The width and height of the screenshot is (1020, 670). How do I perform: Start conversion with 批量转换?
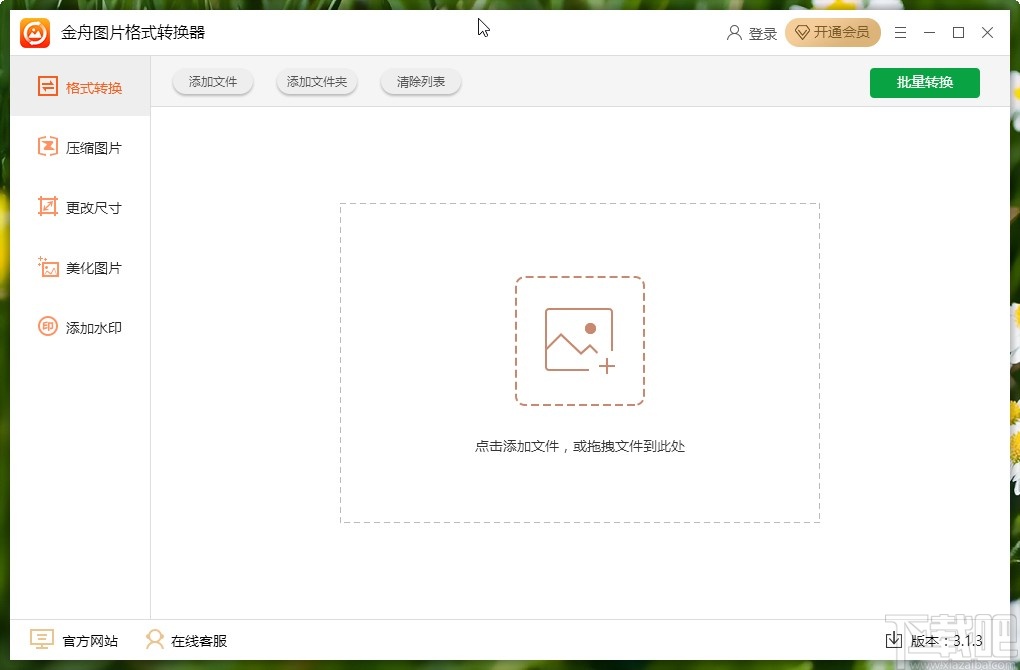click(x=924, y=82)
